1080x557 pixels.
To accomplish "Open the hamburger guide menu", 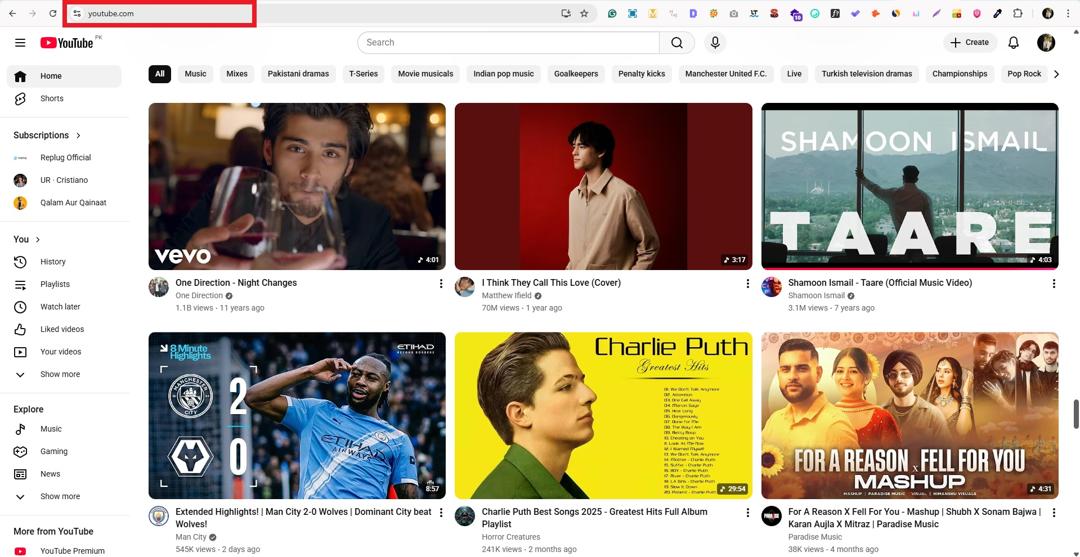I will coord(20,43).
